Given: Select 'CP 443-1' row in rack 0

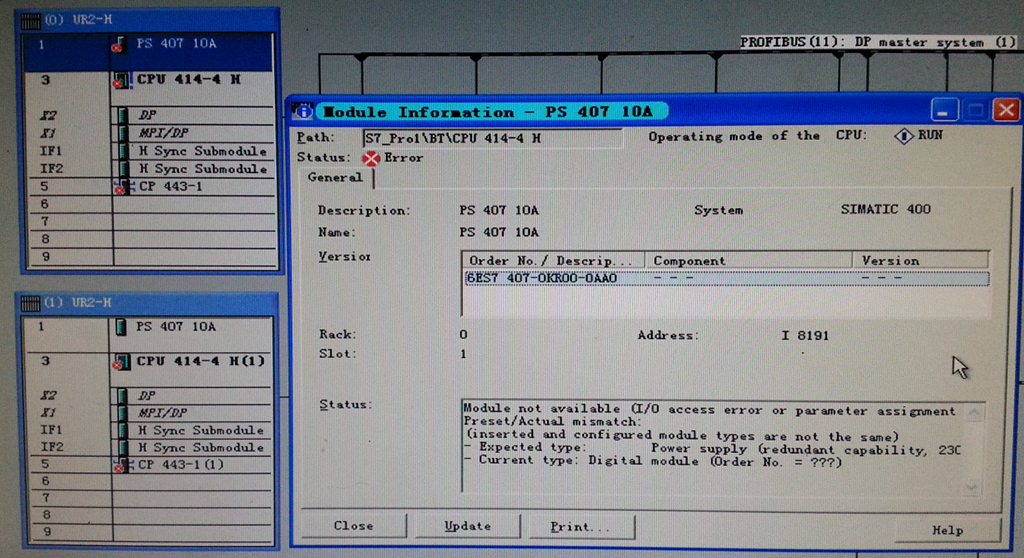Looking at the screenshot, I should tap(150, 187).
